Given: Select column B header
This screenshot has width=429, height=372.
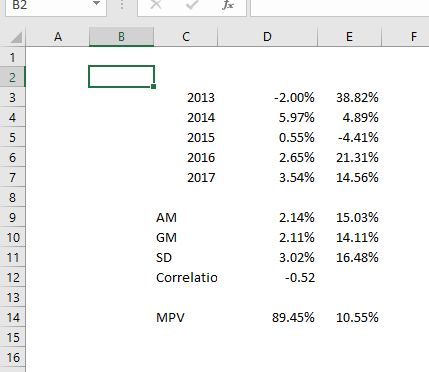Looking at the screenshot, I should [121, 37].
